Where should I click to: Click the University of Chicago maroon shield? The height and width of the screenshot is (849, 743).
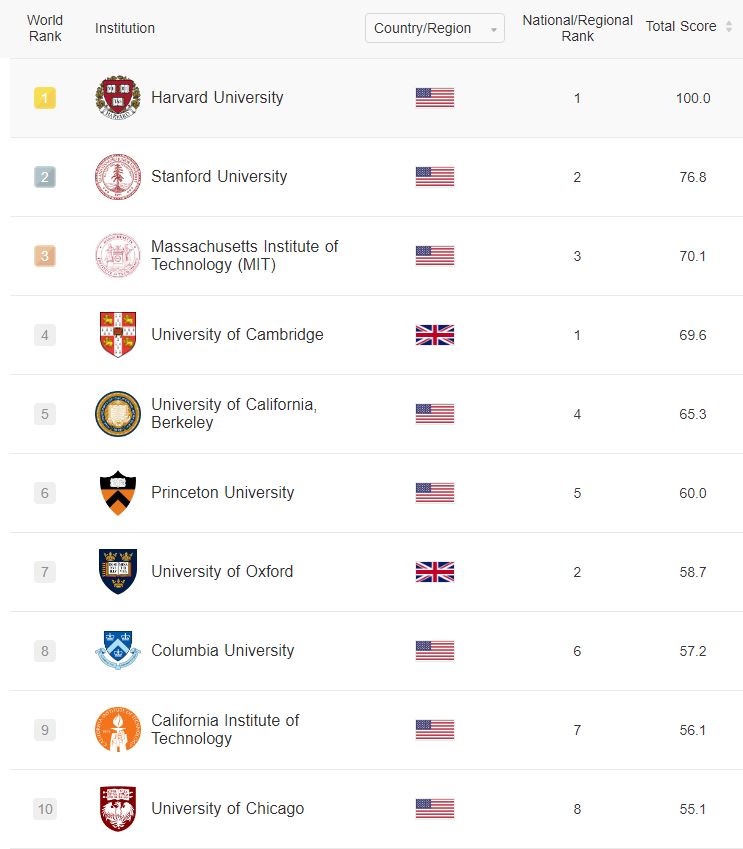(x=118, y=809)
